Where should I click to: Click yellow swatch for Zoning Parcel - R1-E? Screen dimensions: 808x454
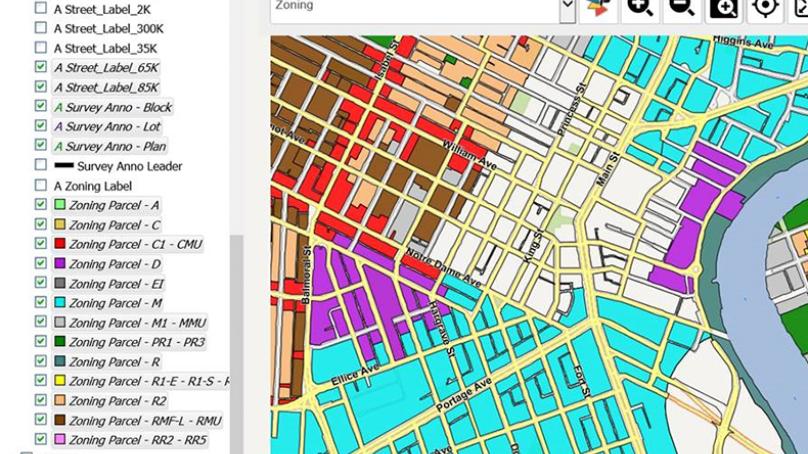click(x=60, y=381)
